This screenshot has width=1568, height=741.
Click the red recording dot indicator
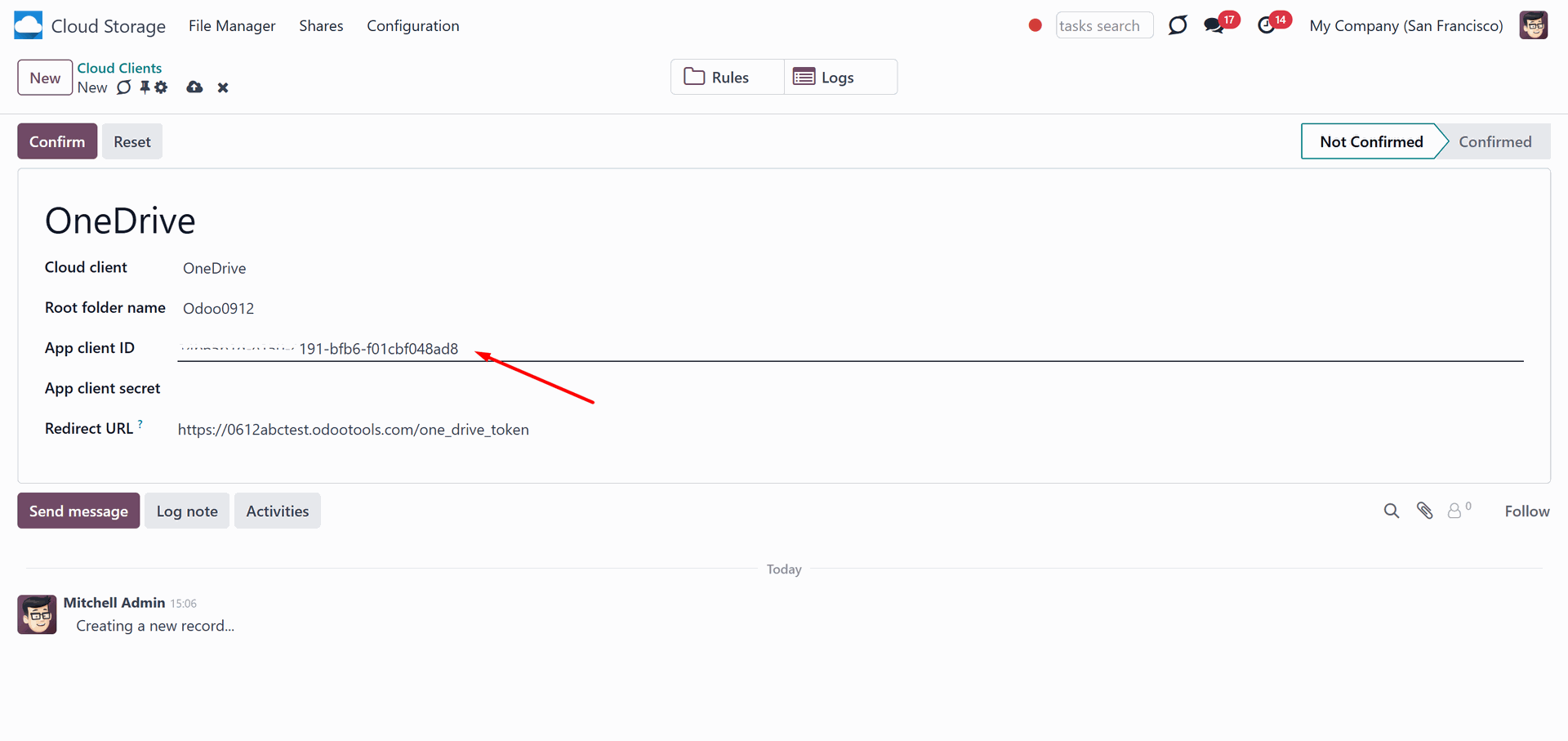(x=1035, y=25)
